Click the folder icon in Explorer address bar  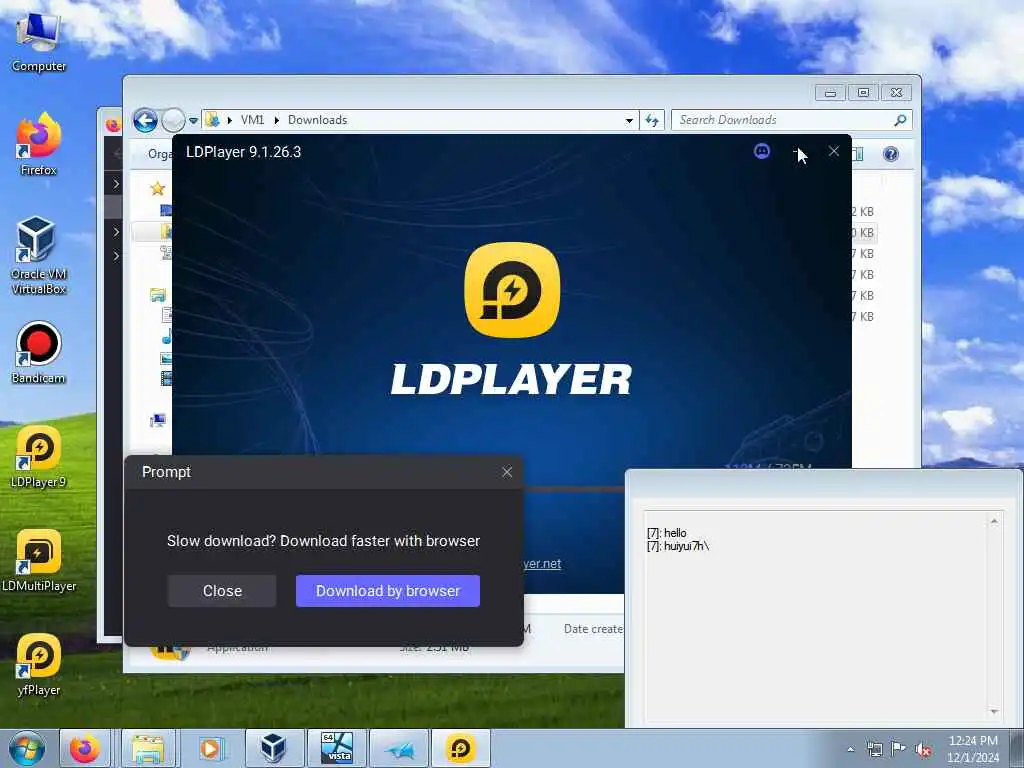coord(212,120)
